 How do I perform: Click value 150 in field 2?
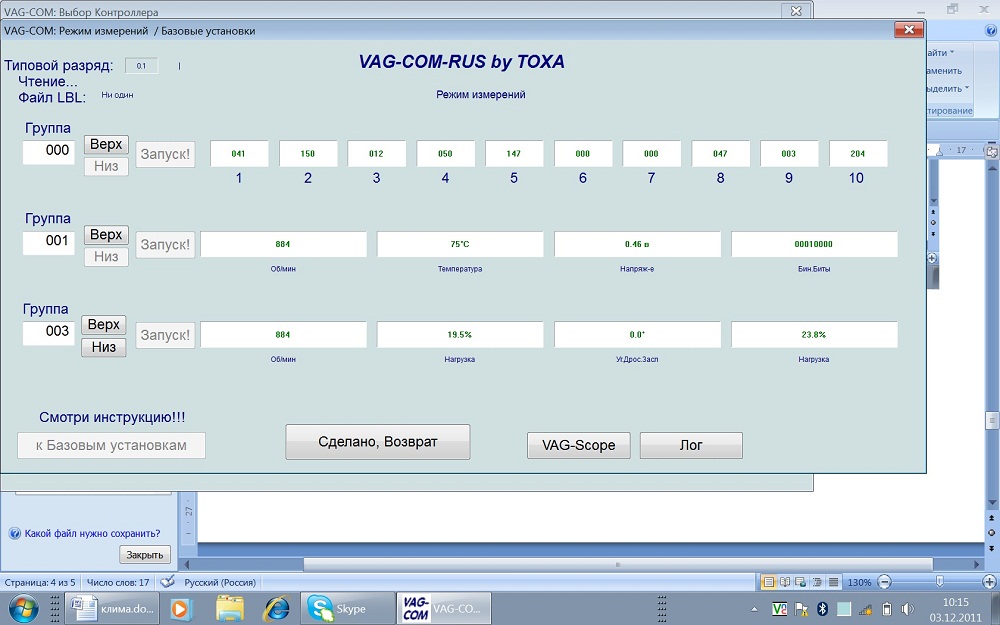(x=307, y=154)
